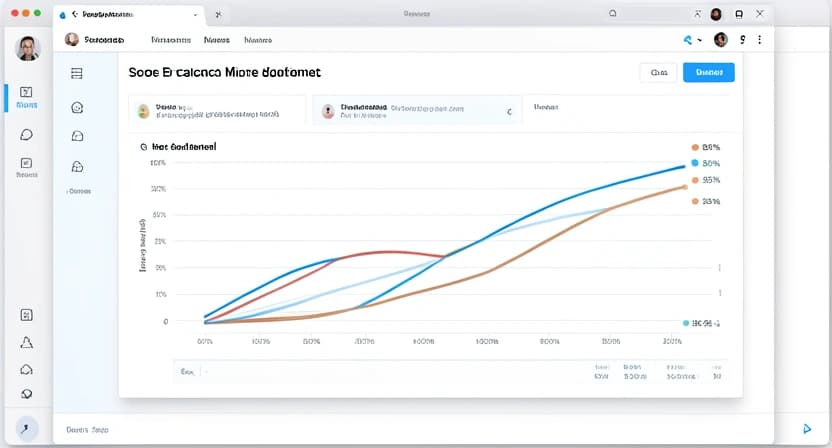Open the three-dot vertical menu at top right

(x=760, y=40)
